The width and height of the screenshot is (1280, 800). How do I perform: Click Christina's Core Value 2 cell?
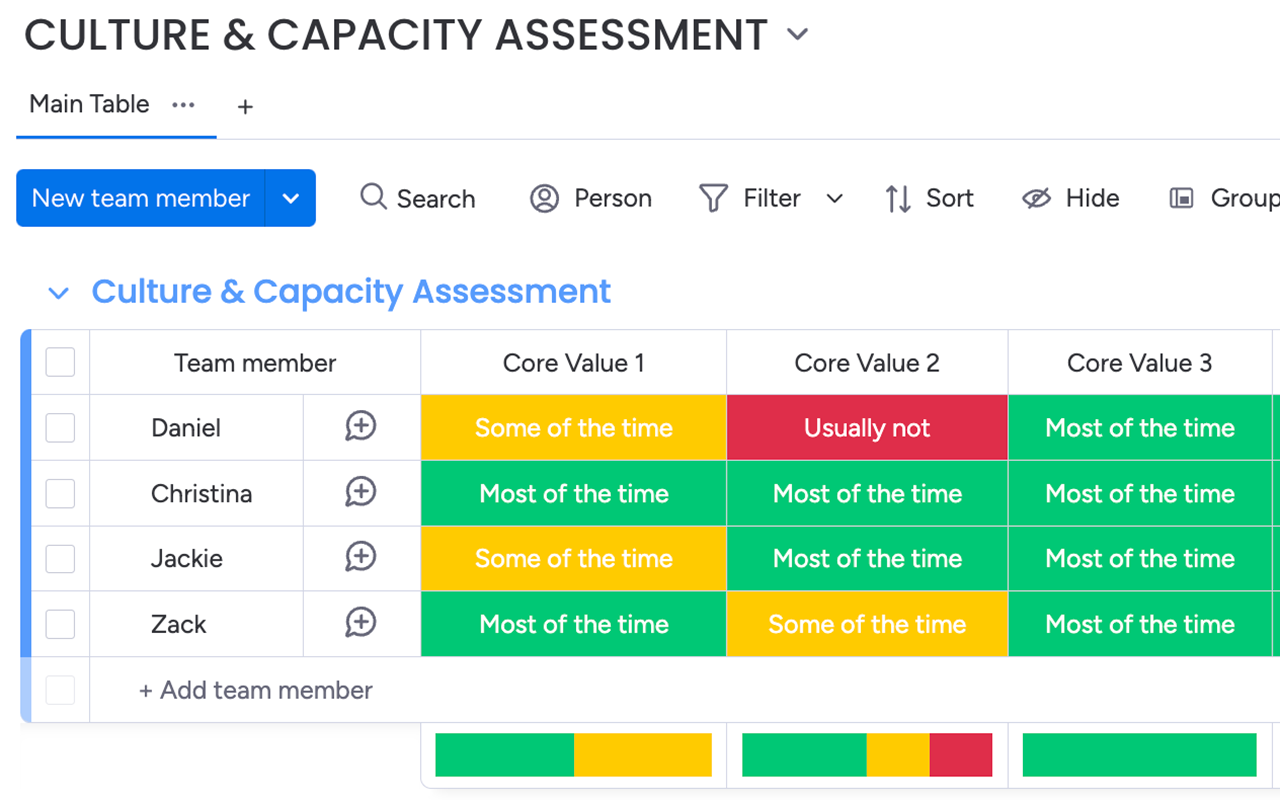867,493
